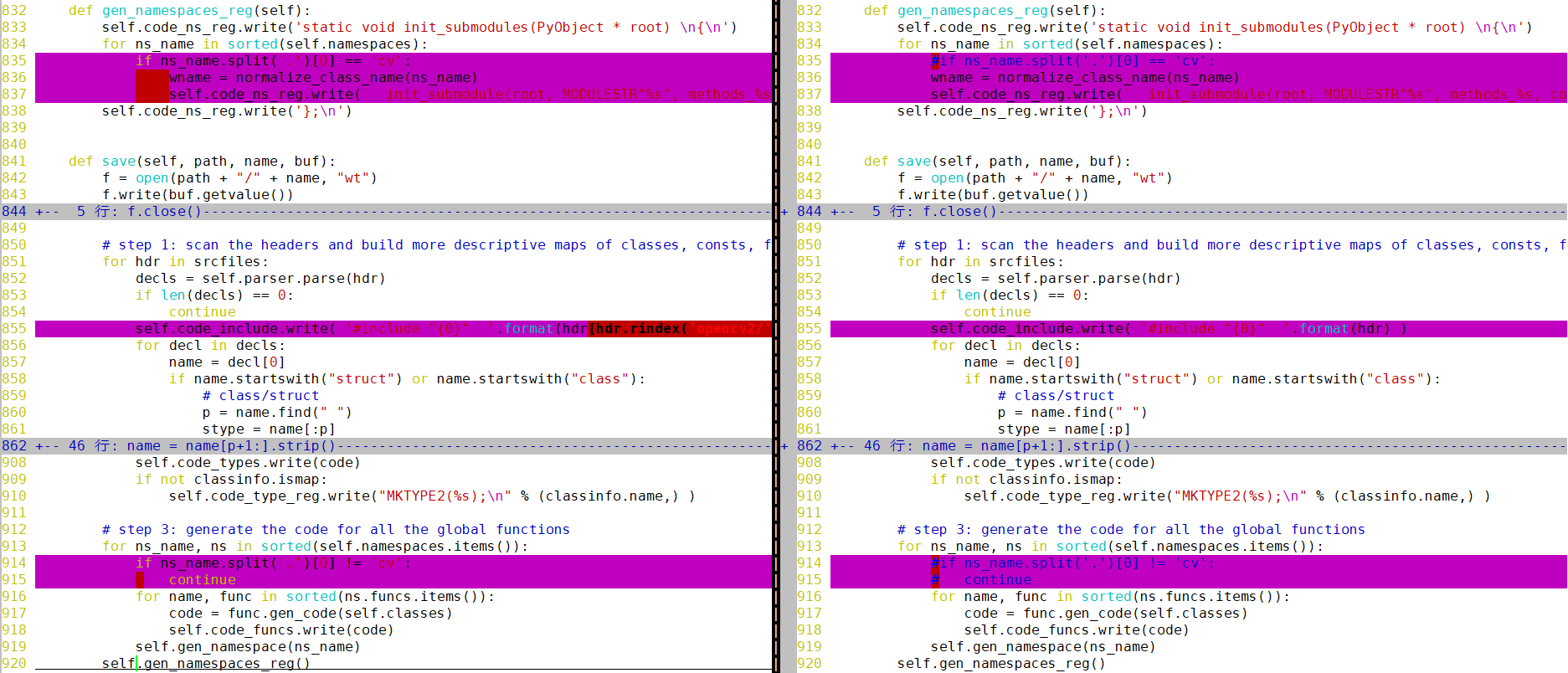The image size is (1568, 673).
Task: Click 'if not classinfo.ismap:' in right pane
Action: pyautogui.click(x=1026, y=480)
